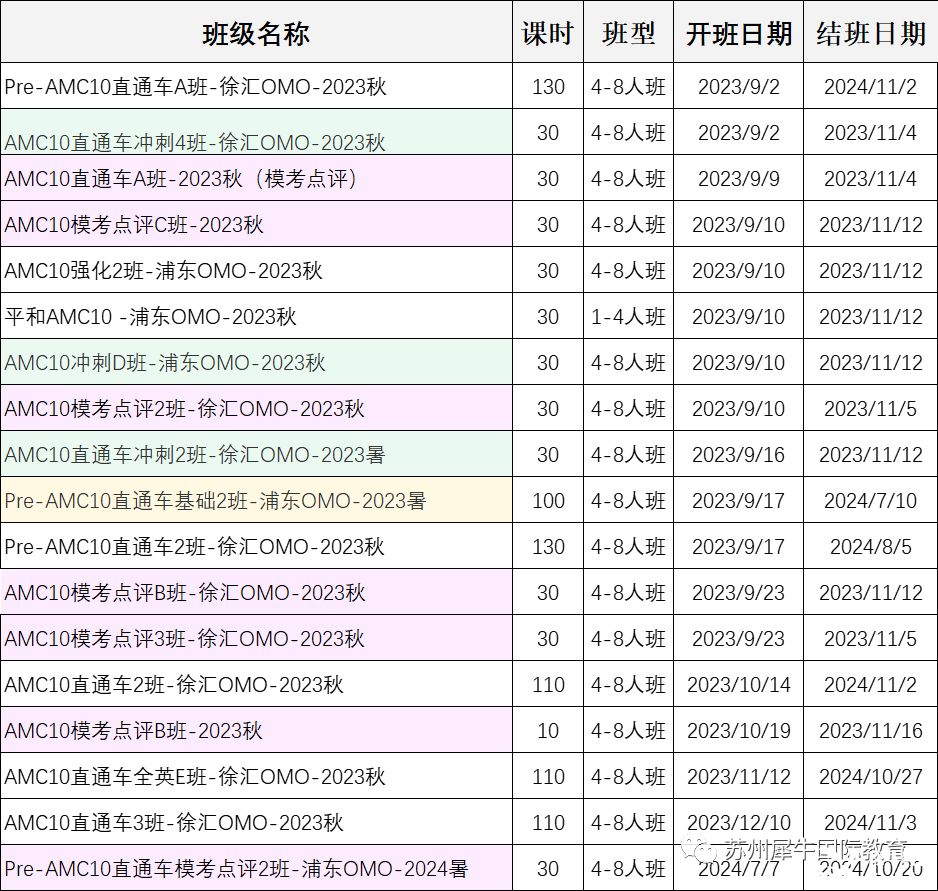
Task: Select the Pre-AMC10直通车A班-徐汇OMO-2023秋 class name
Action: click(x=196, y=87)
